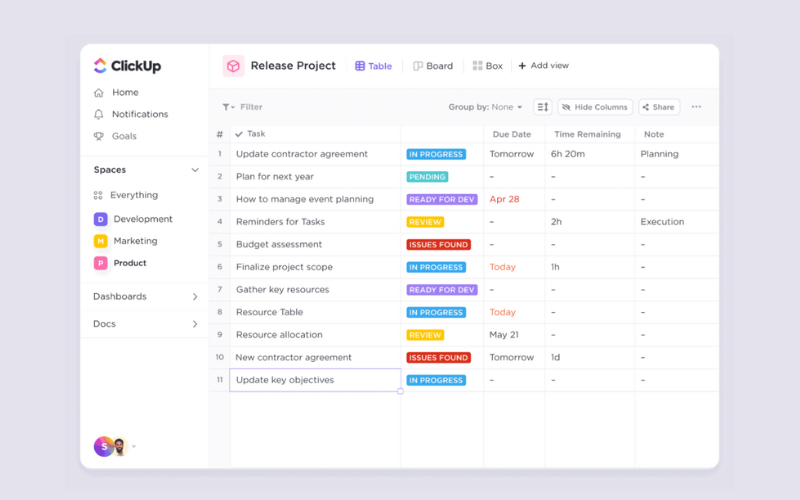Image resolution: width=800 pixels, height=500 pixels.
Task: Click the row height adjust icon
Action: 542,107
